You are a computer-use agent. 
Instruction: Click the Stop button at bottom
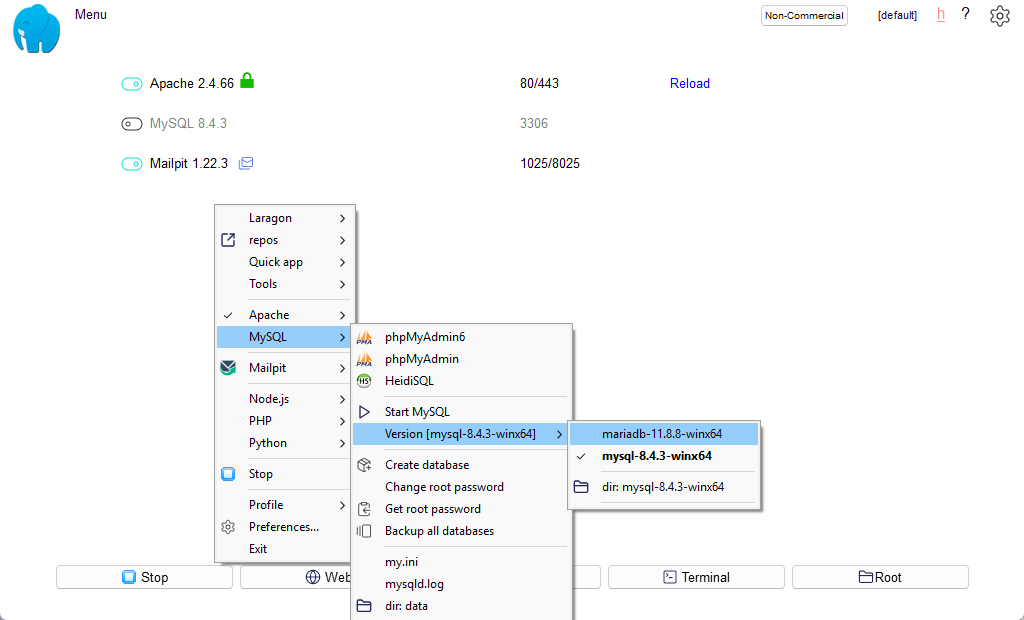click(144, 577)
